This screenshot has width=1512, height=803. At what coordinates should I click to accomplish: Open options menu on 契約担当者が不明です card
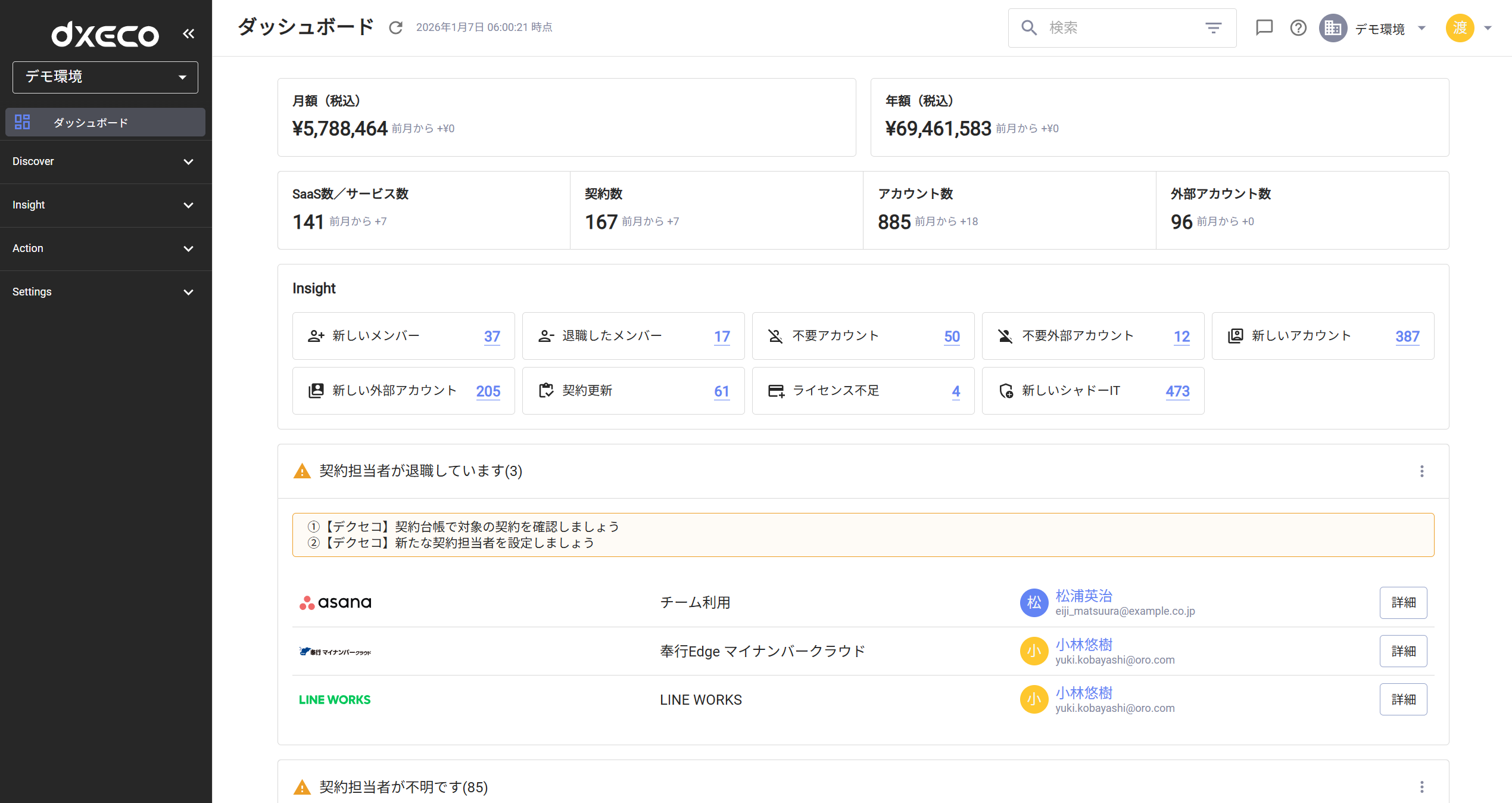pyautogui.click(x=1421, y=787)
